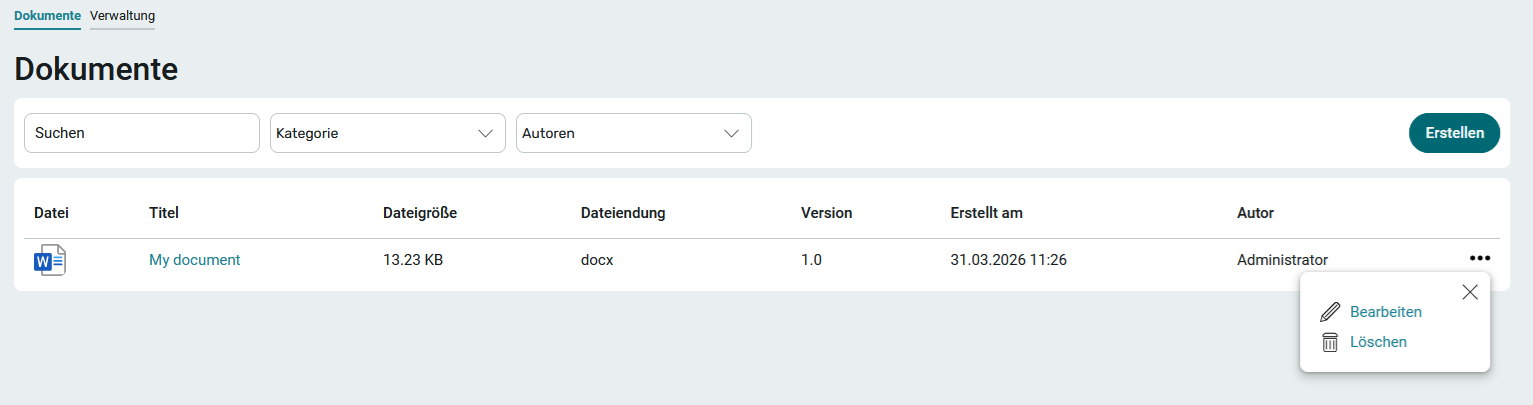Click the Autor column header
1533x405 pixels.
(1255, 213)
